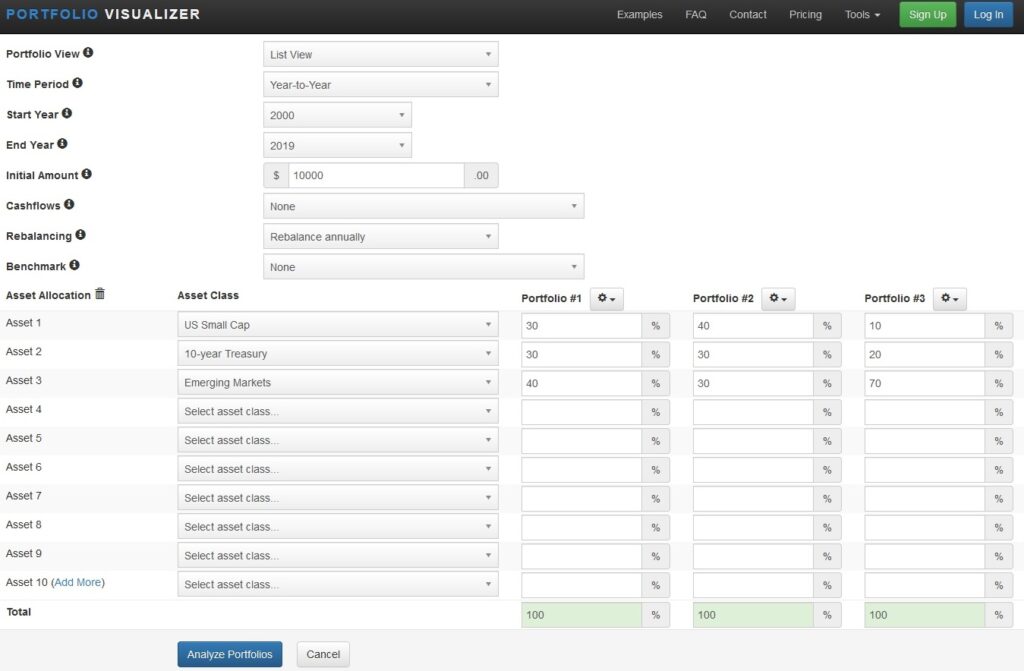Open the Portfolio View dropdown
1024x671 pixels.
point(381,54)
